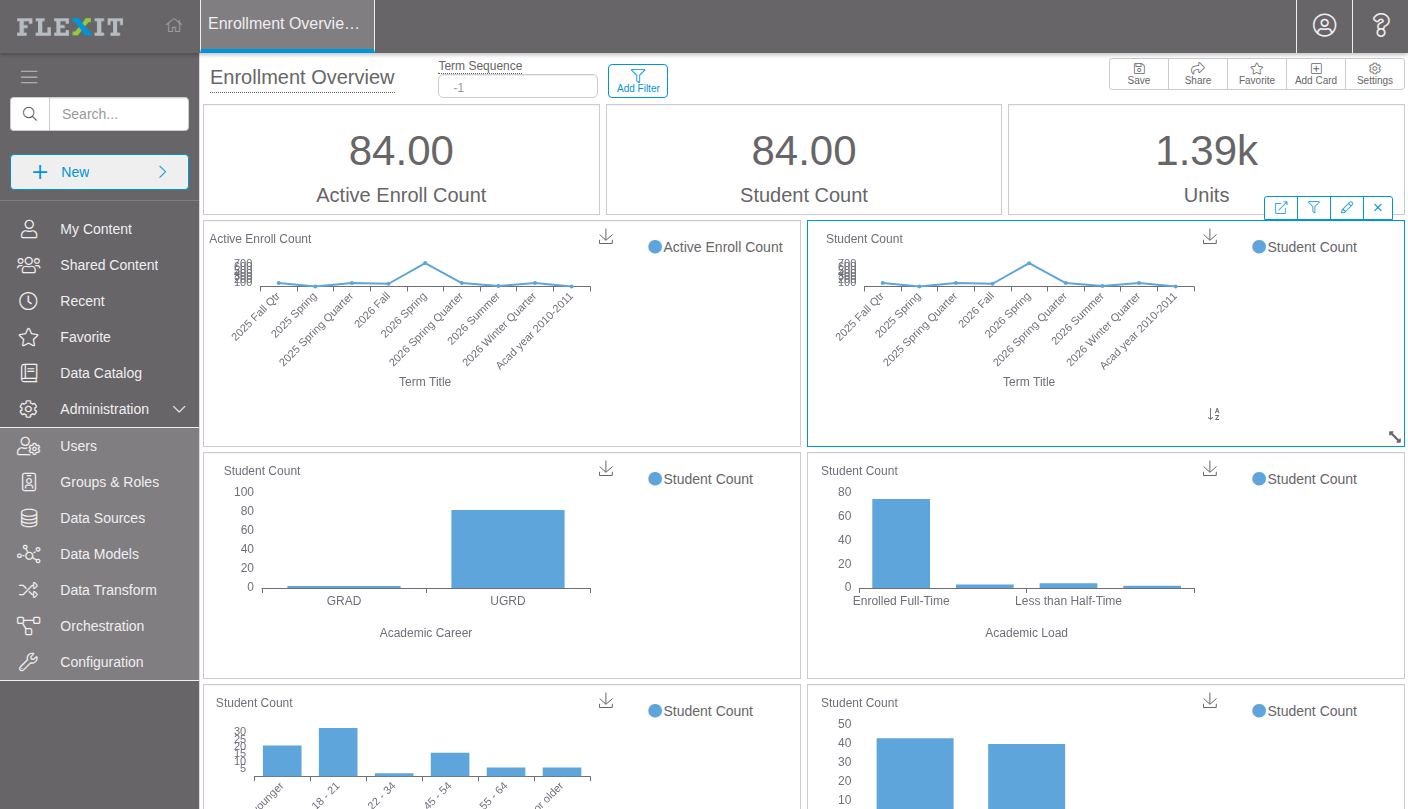Save the dashboard
1408x809 pixels.
click(x=1139, y=74)
